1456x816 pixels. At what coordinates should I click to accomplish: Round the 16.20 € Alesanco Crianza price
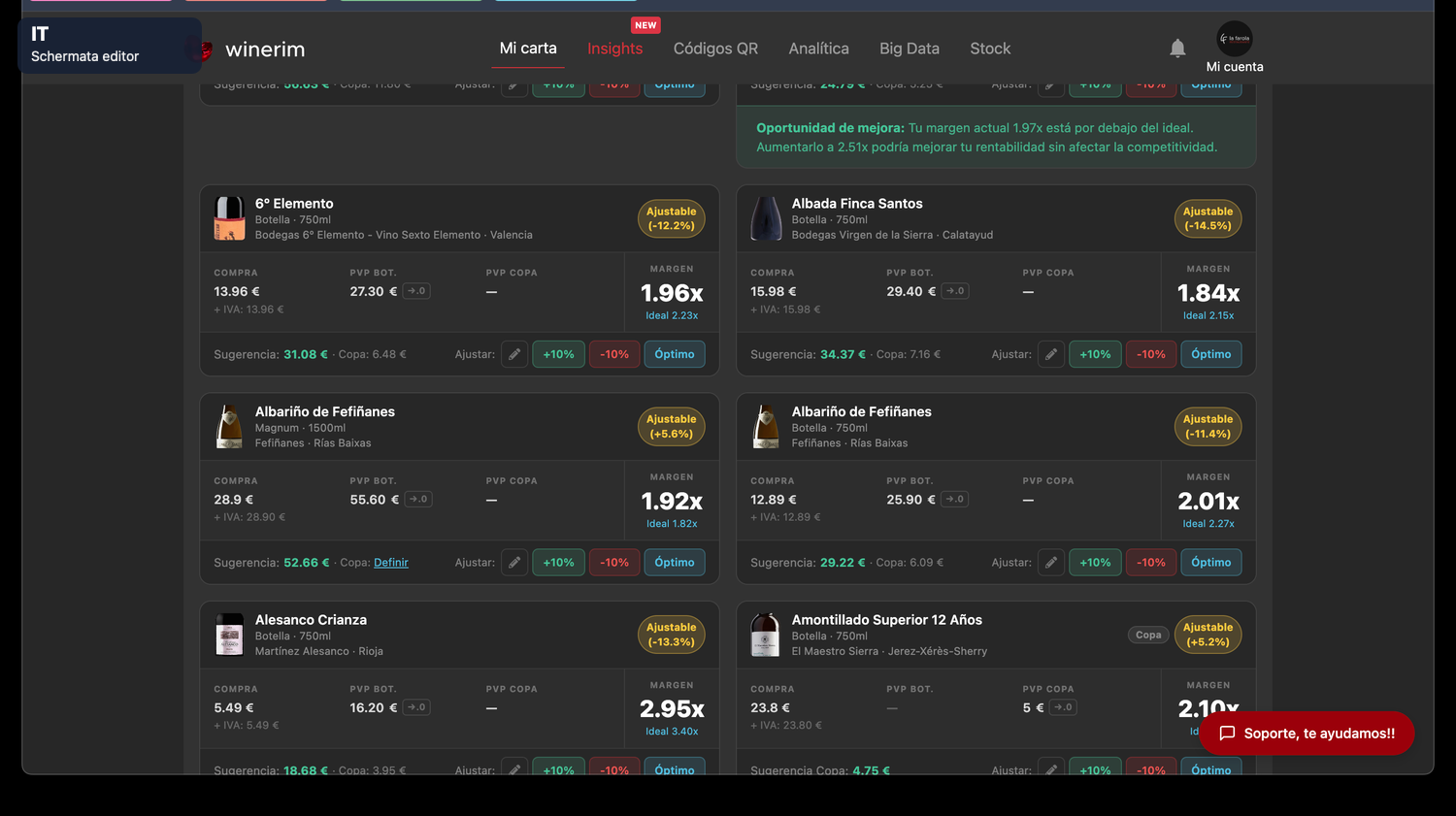tap(416, 707)
